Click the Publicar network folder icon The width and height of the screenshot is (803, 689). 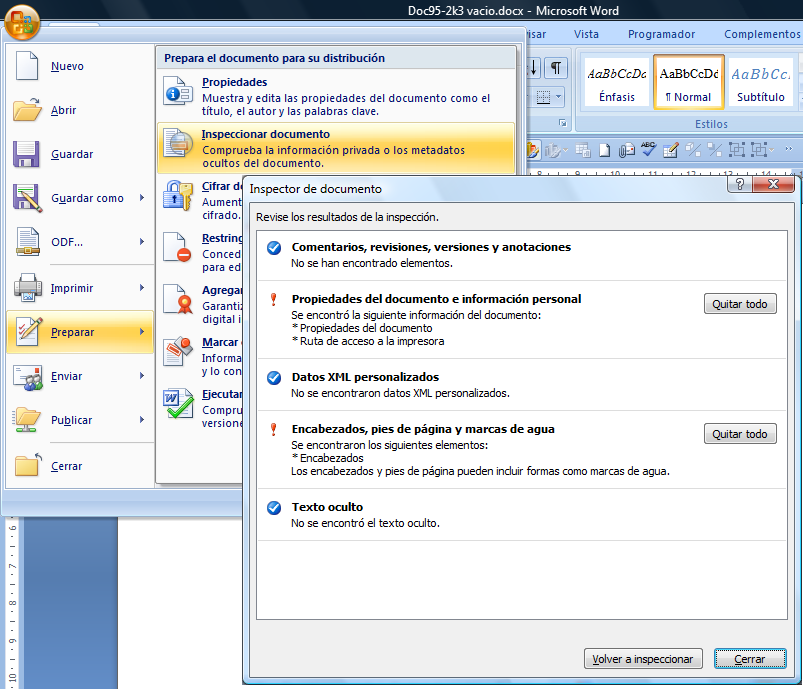[x=27, y=420]
